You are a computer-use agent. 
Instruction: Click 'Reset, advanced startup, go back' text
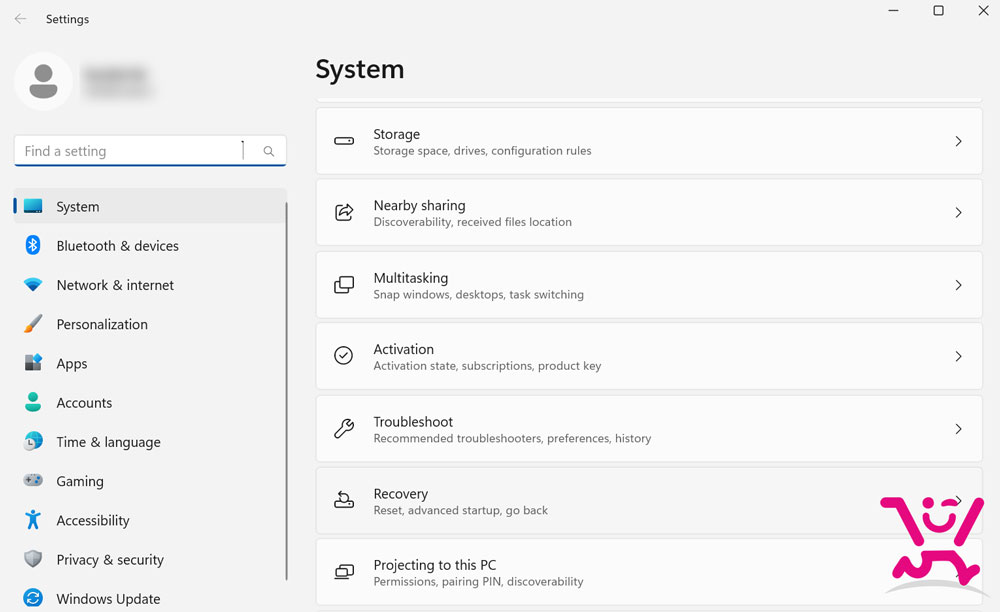(460, 511)
